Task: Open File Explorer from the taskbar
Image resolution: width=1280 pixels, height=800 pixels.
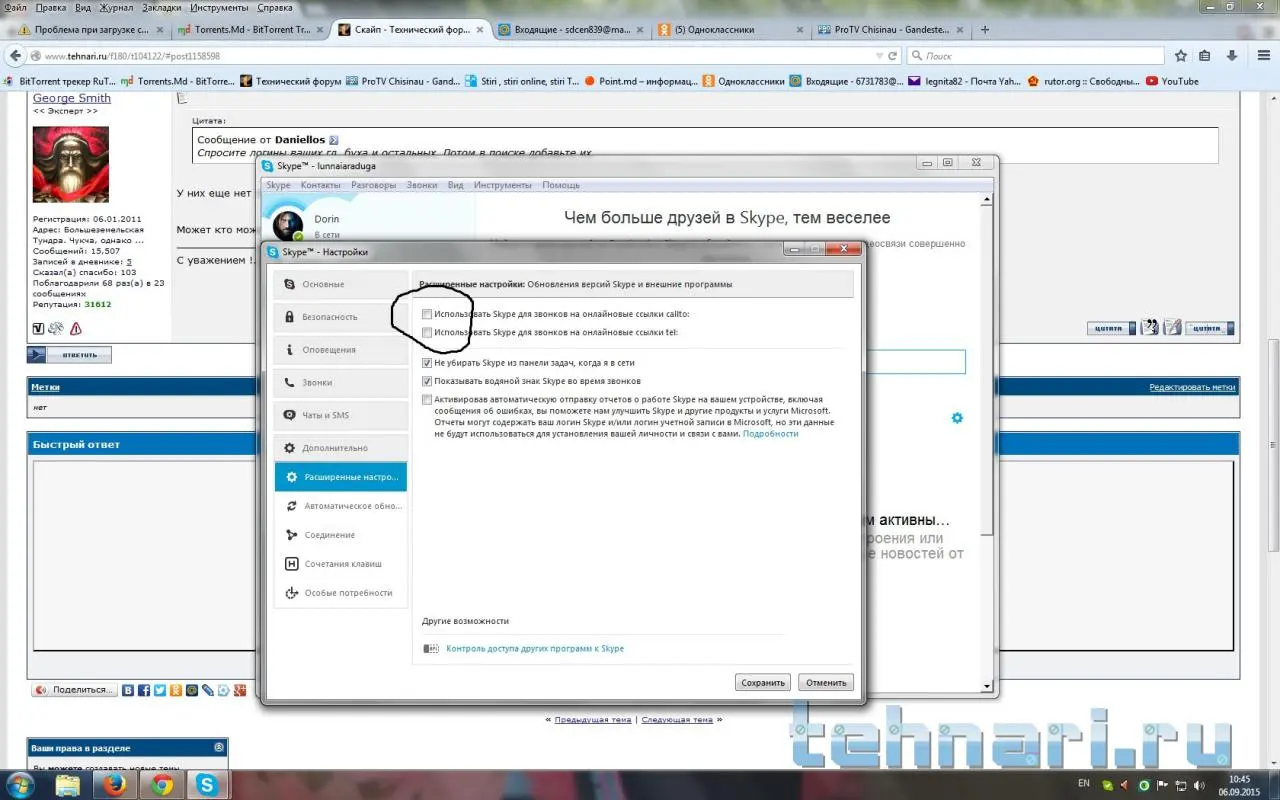Action: tap(68, 785)
